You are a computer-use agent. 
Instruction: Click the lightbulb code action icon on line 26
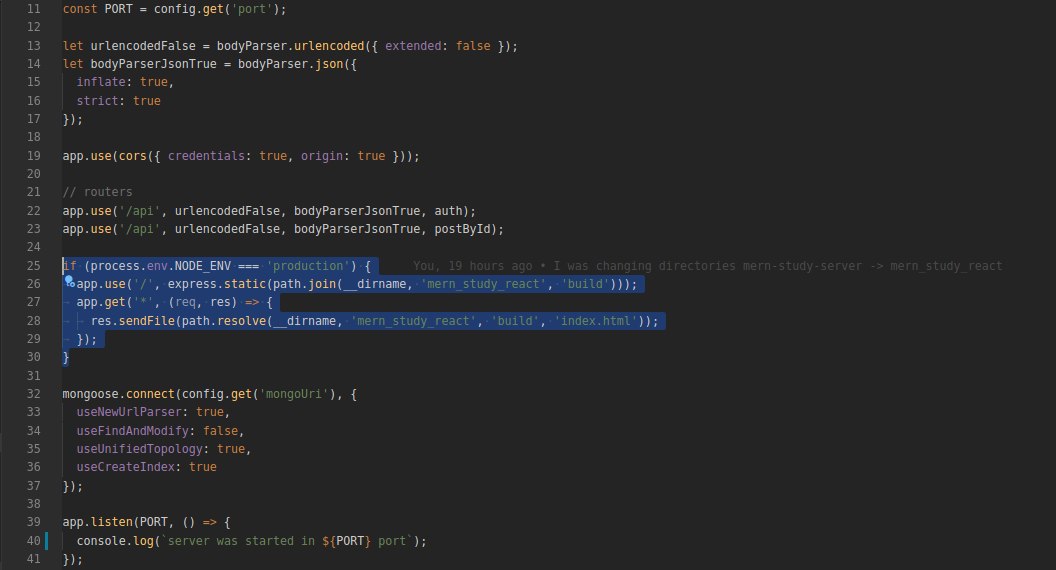[69, 282]
